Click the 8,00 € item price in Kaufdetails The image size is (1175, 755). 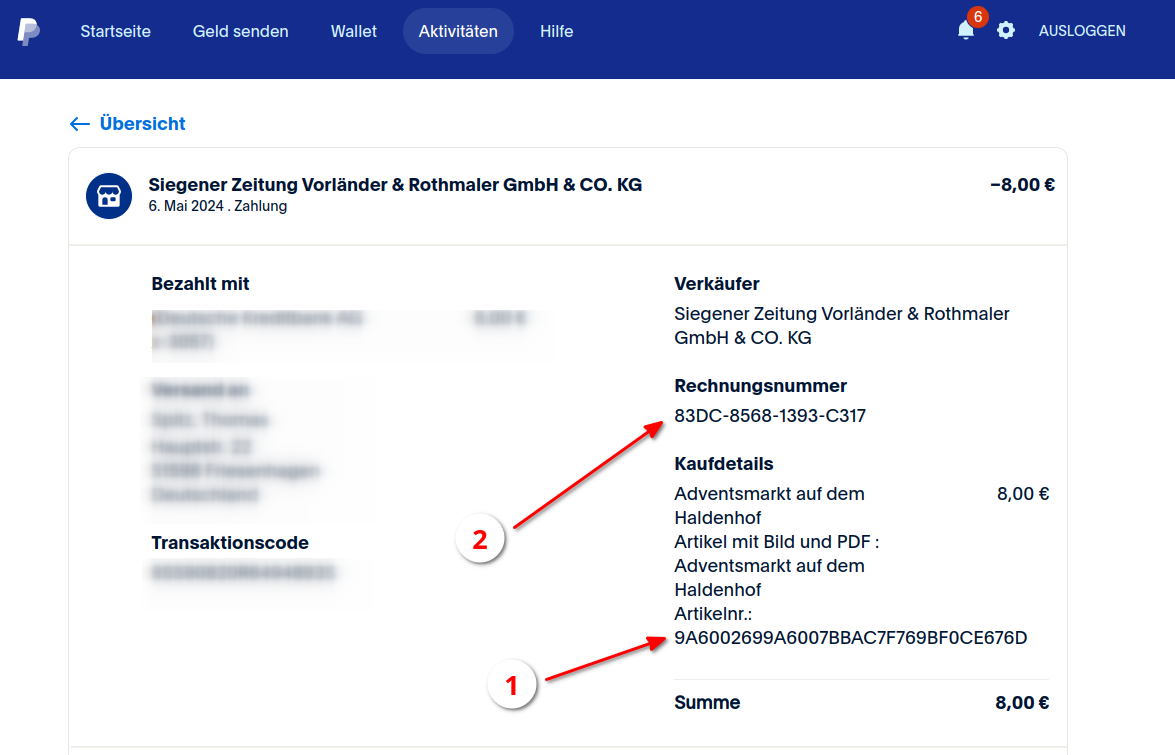[1023, 494]
